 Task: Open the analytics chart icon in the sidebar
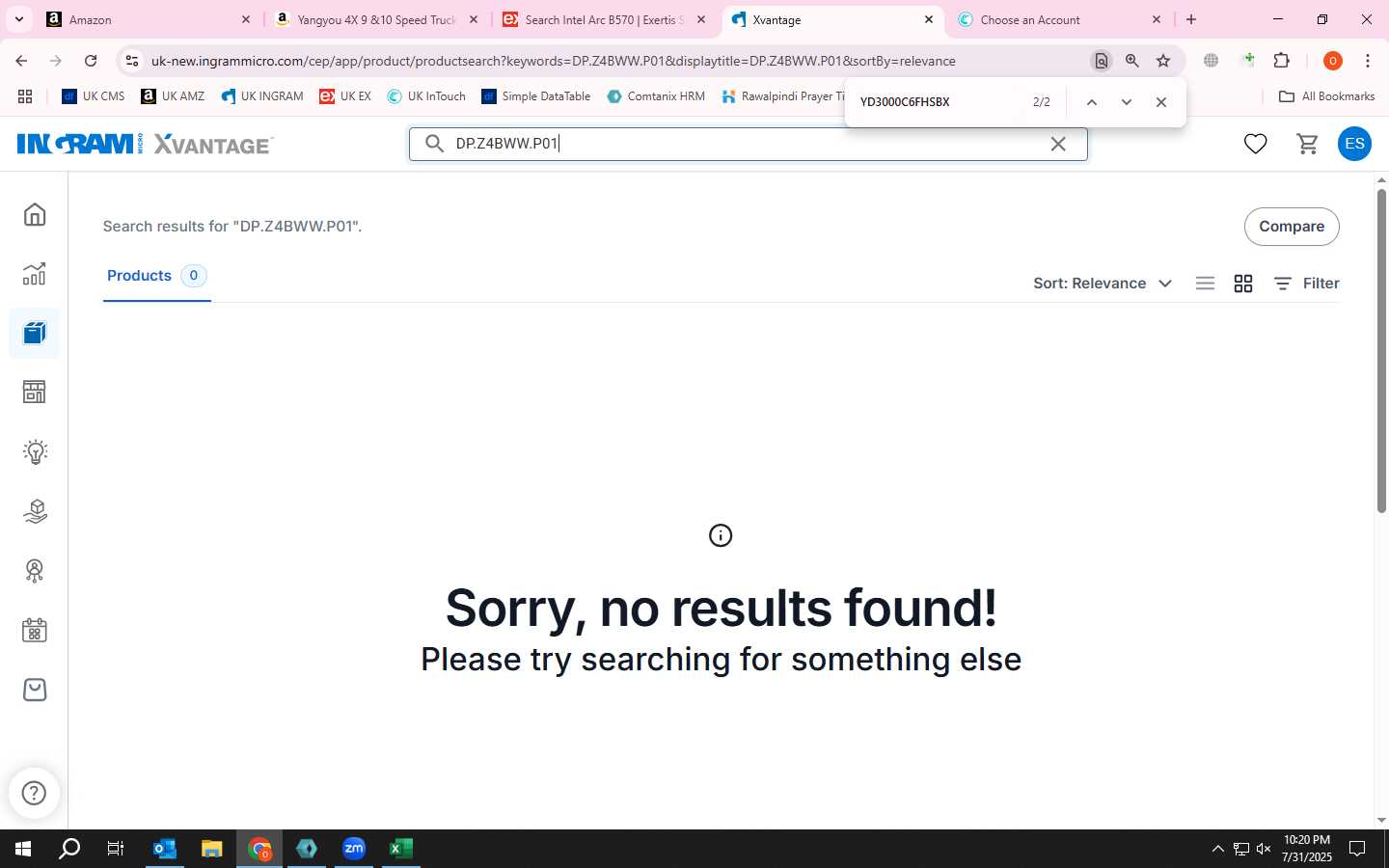35,274
